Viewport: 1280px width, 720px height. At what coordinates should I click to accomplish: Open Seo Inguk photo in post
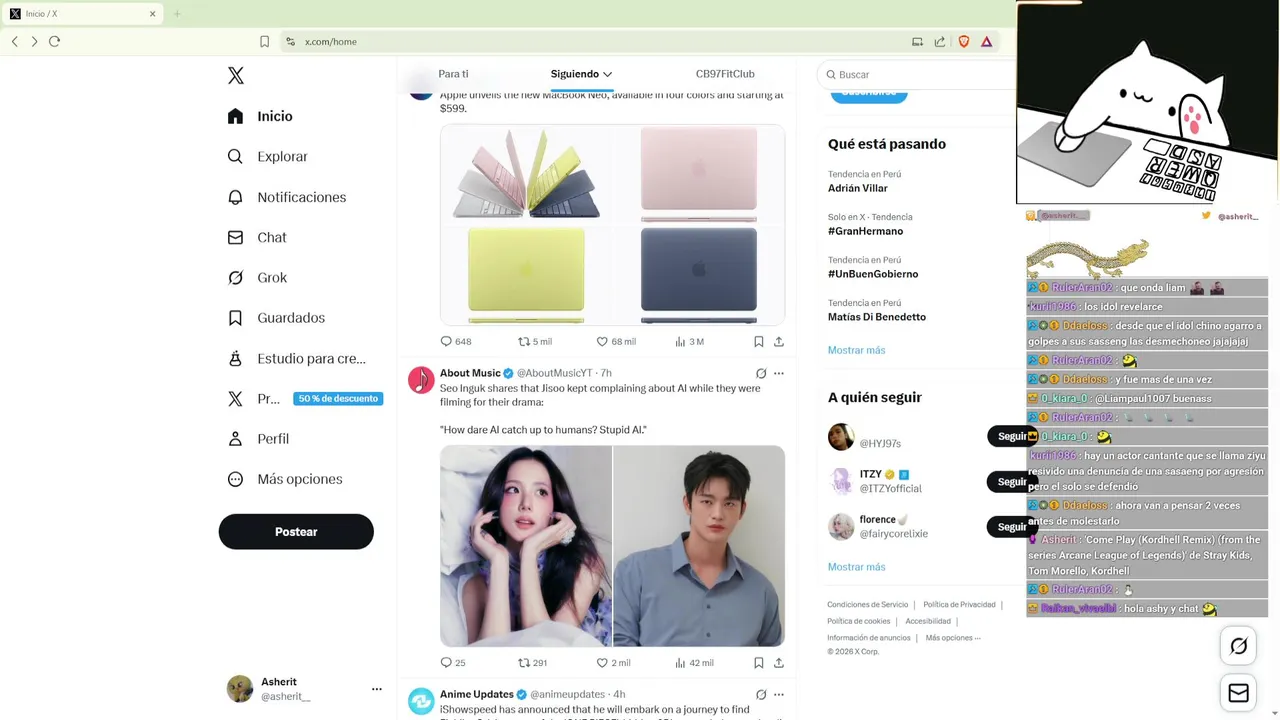[x=699, y=546]
